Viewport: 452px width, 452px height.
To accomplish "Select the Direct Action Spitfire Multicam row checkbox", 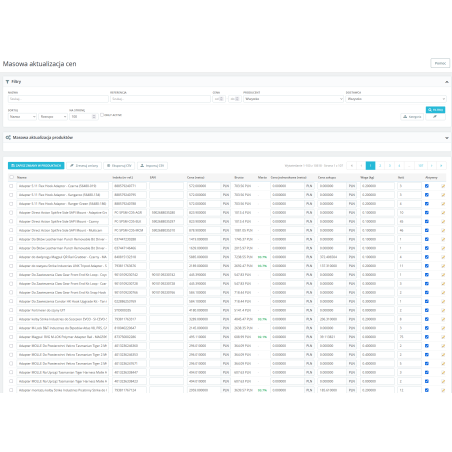I will tap(11, 230).
